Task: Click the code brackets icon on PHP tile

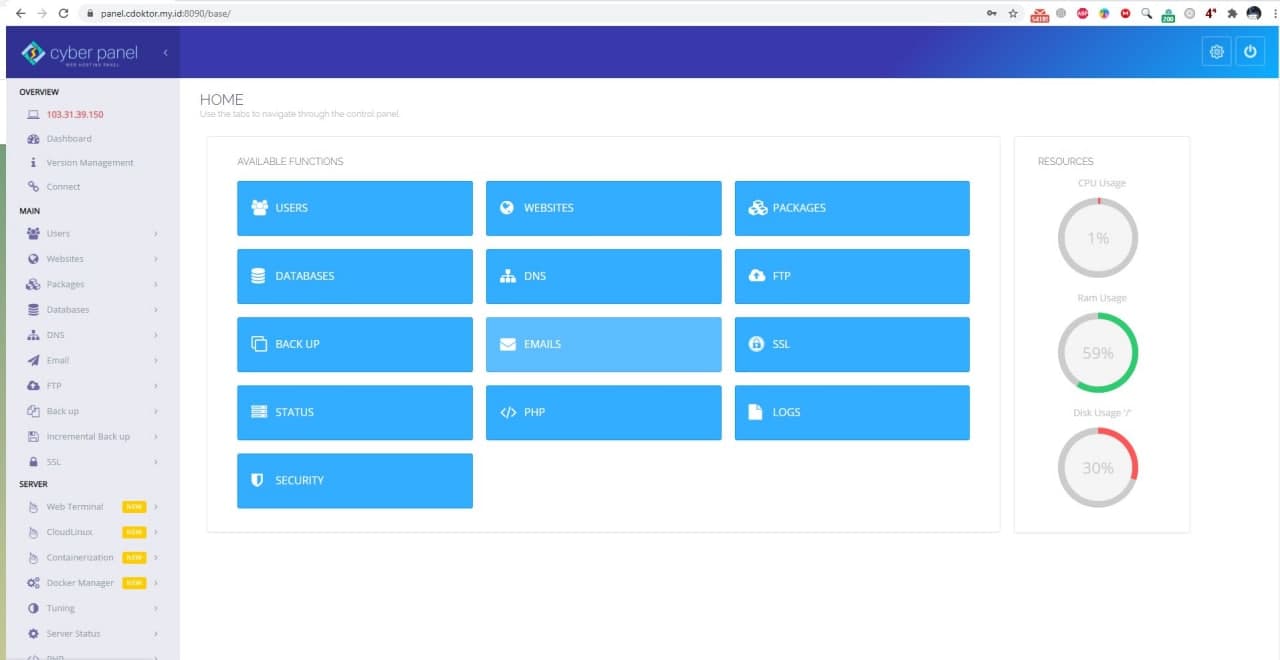Action: (507, 412)
